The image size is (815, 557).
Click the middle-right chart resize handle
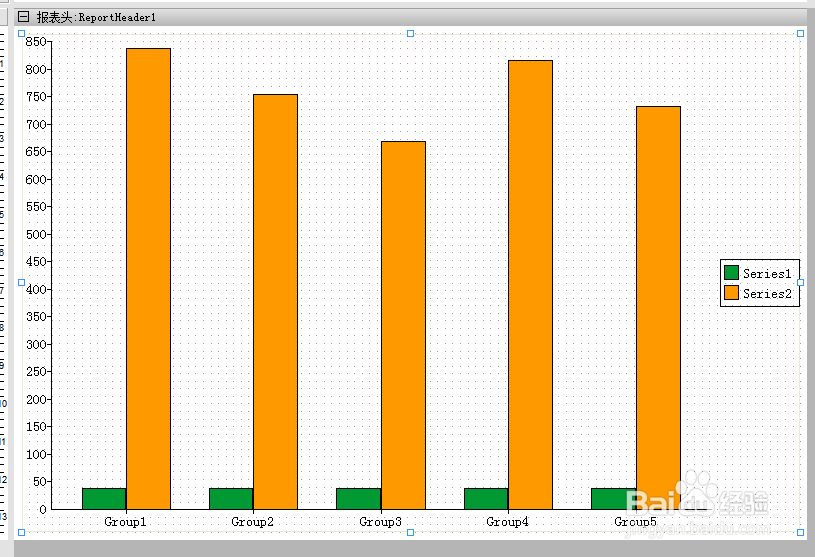click(x=800, y=282)
